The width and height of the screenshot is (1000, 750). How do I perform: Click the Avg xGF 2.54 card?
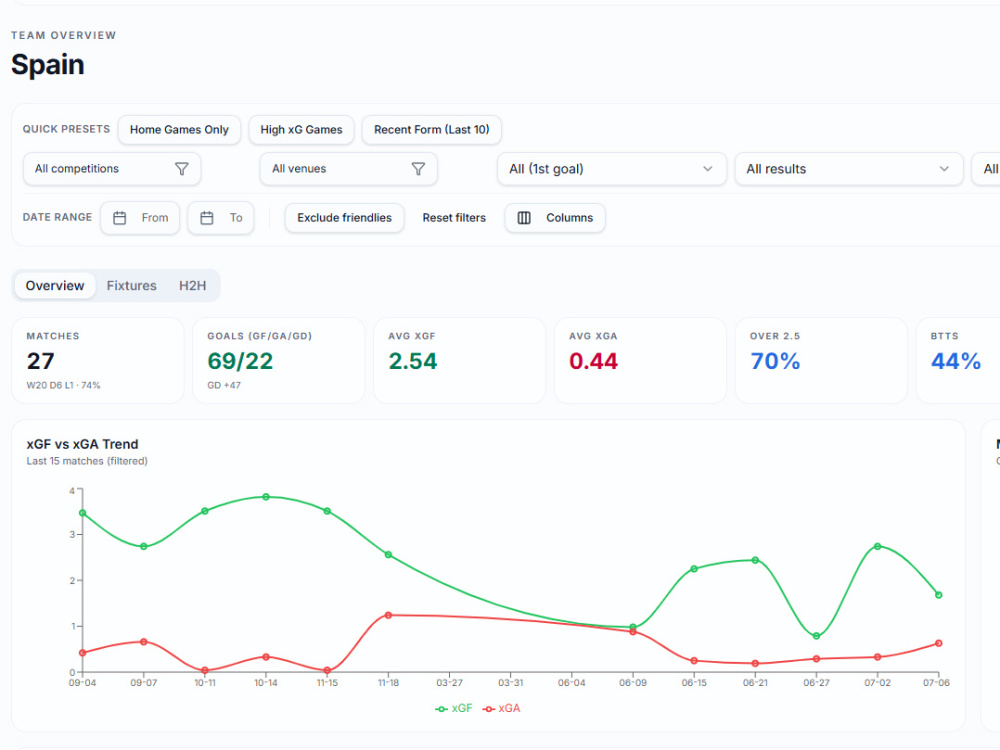click(460, 360)
